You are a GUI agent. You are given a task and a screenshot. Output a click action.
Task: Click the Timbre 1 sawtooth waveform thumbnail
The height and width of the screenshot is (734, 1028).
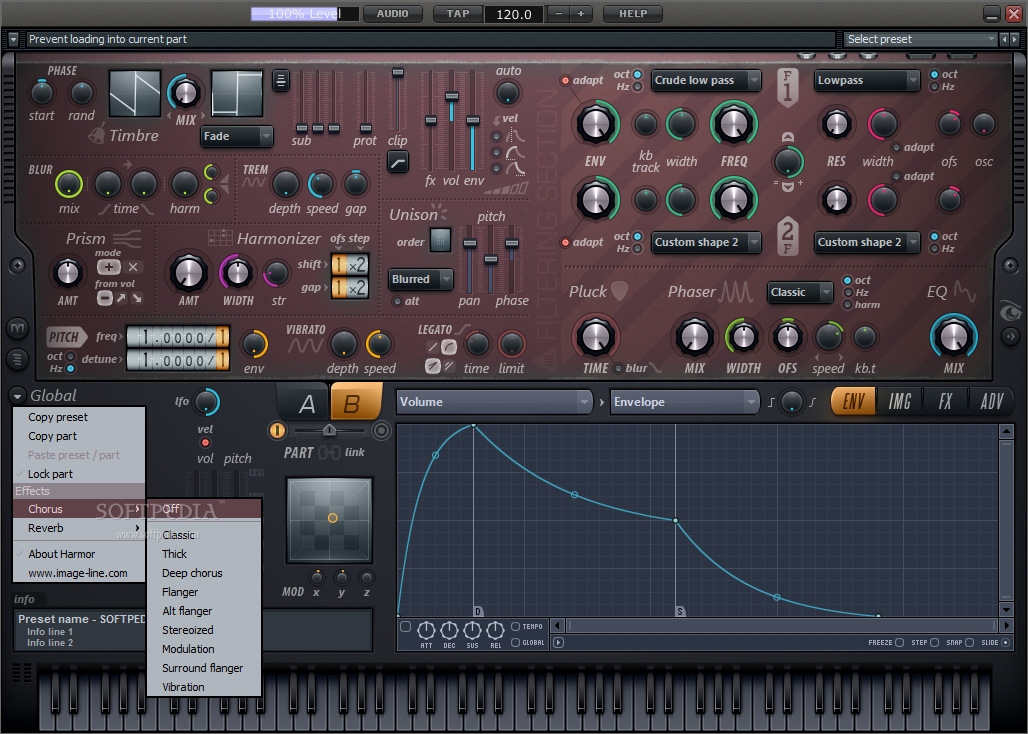coord(134,94)
